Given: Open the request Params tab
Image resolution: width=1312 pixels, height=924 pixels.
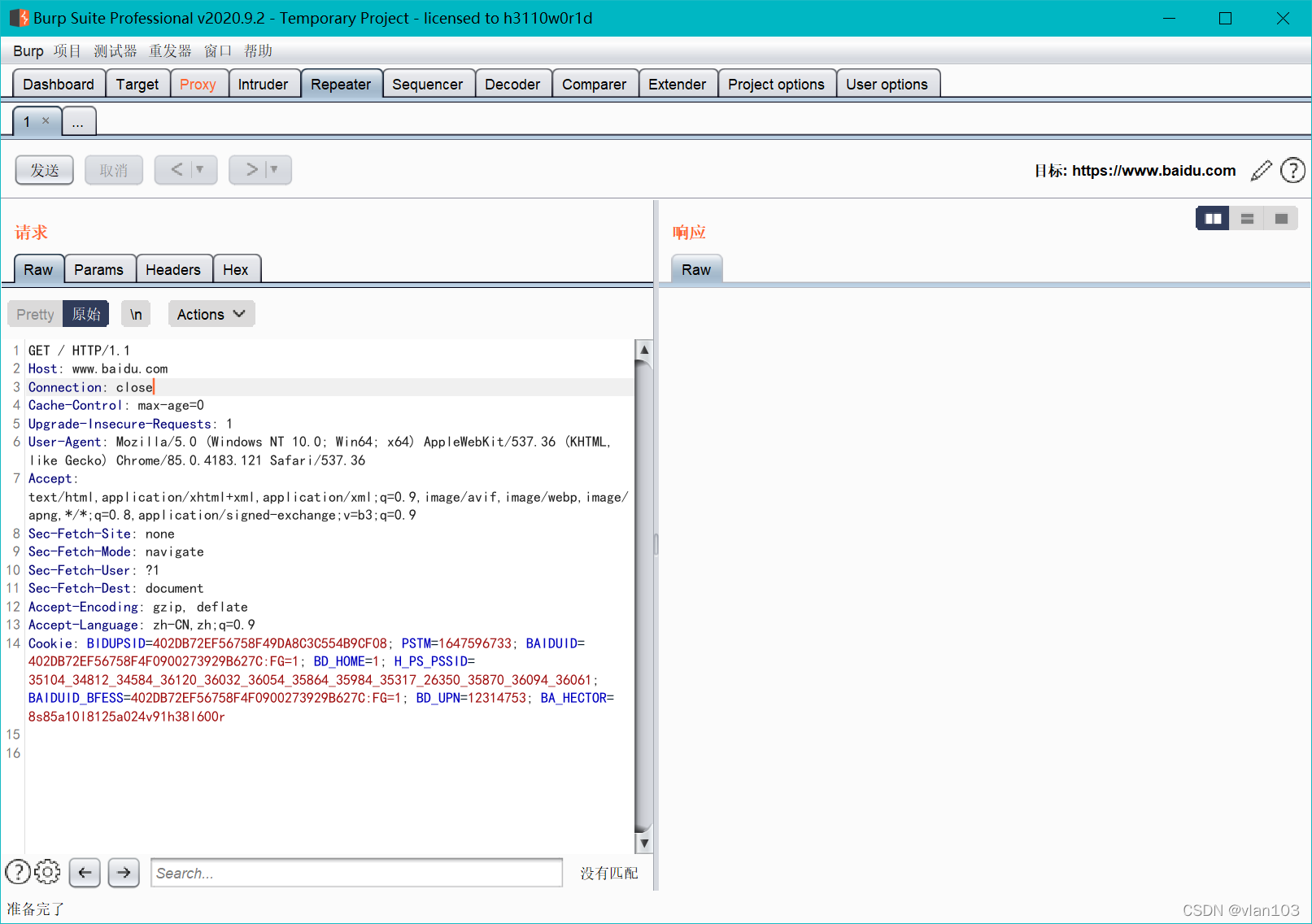Looking at the screenshot, I should pyautogui.click(x=99, y=269).
